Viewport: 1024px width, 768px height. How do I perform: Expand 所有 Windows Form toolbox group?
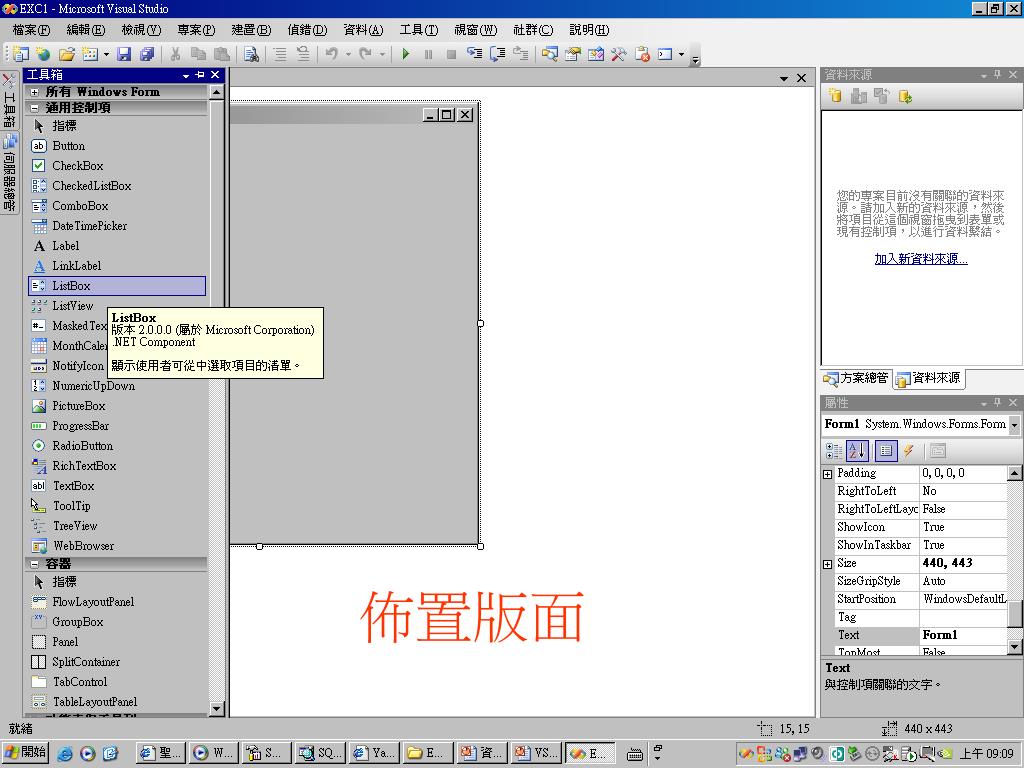(35, 92)
